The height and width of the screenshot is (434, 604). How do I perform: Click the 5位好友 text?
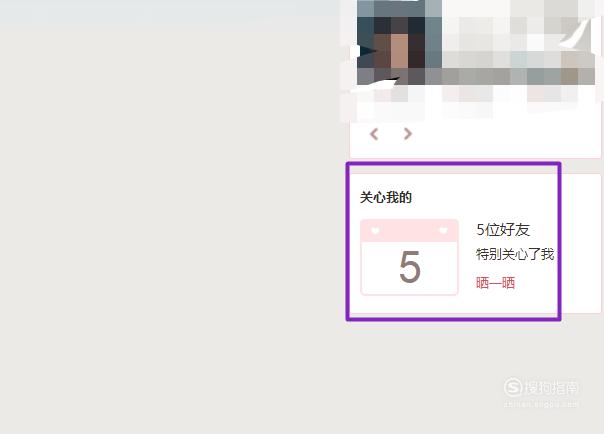pos(503,230)
